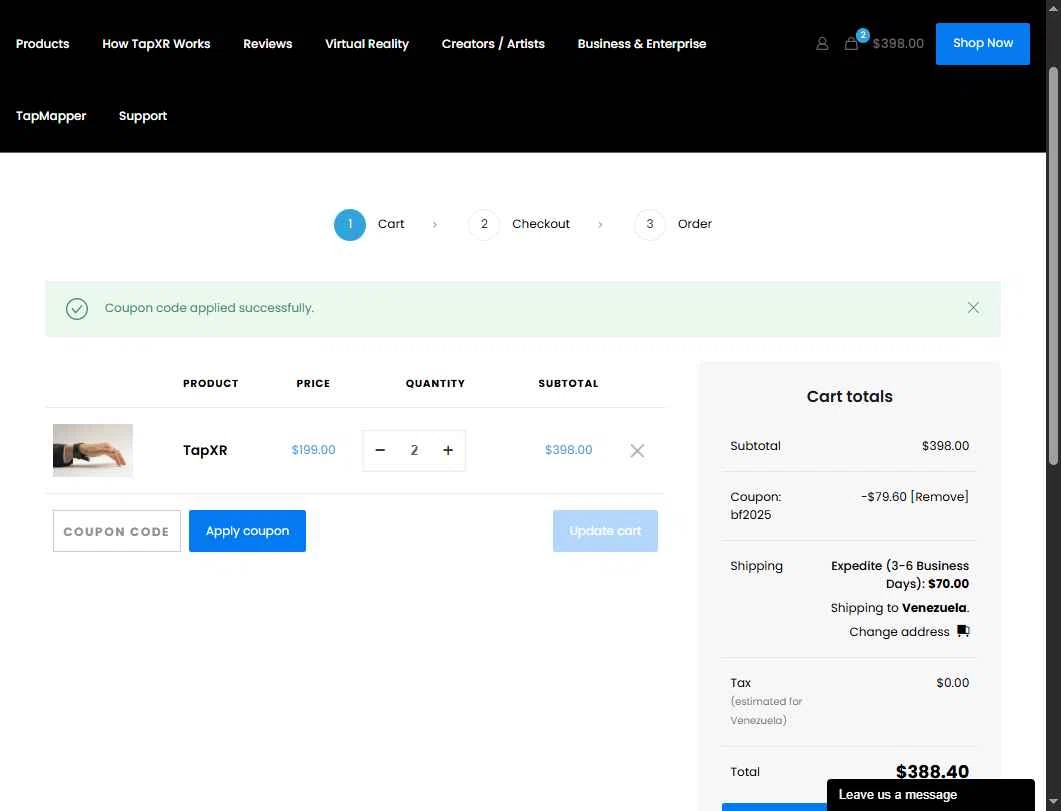Go to the Order step 3 circle

tap(650, 225)
